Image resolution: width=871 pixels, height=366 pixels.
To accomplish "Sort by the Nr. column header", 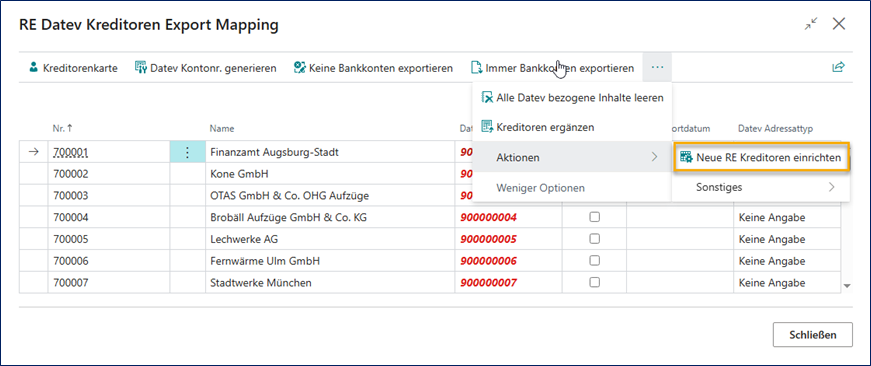I will (x=63, y=128).
